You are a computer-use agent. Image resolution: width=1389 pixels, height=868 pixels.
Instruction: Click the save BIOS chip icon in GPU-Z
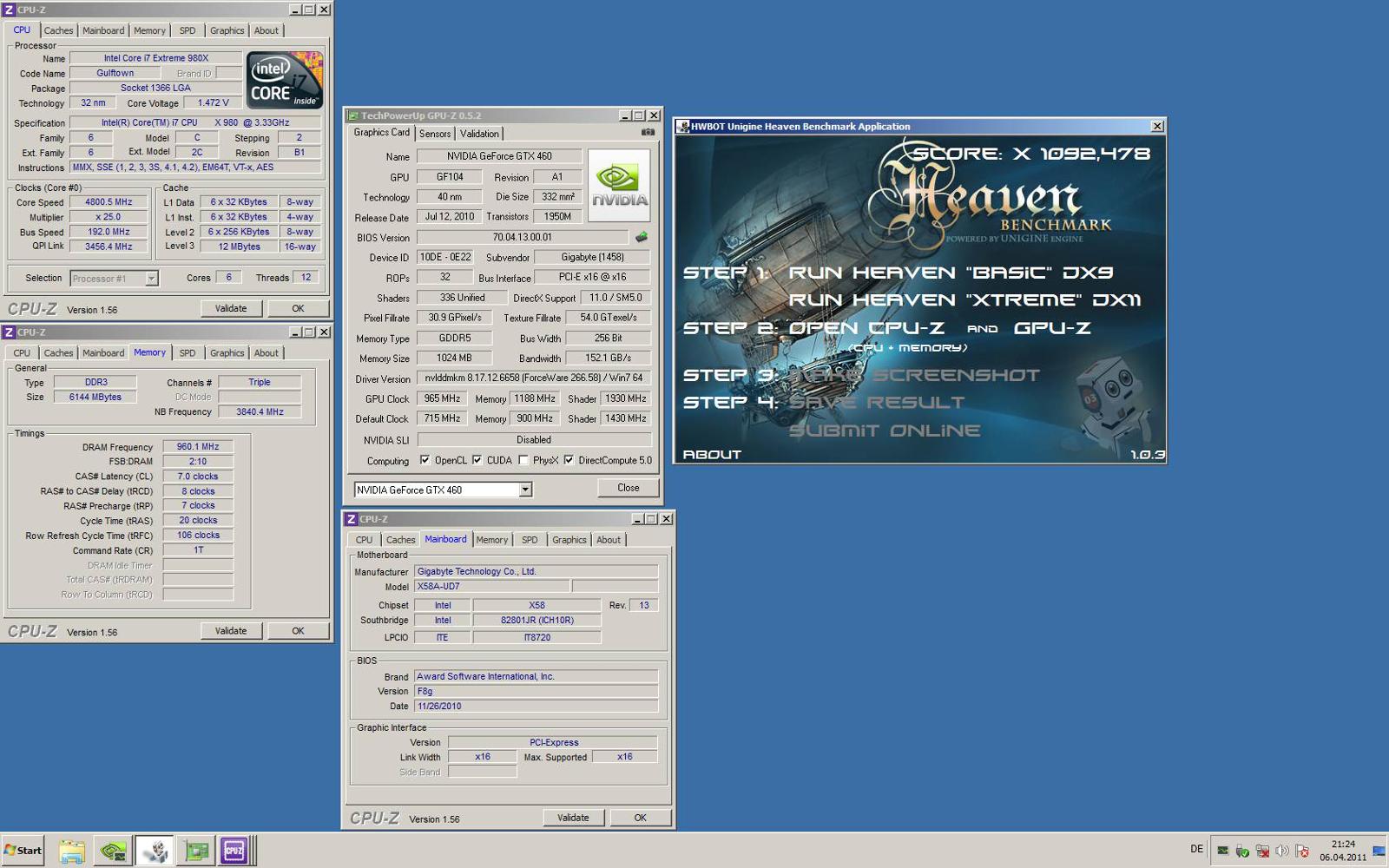pos(642,237)
